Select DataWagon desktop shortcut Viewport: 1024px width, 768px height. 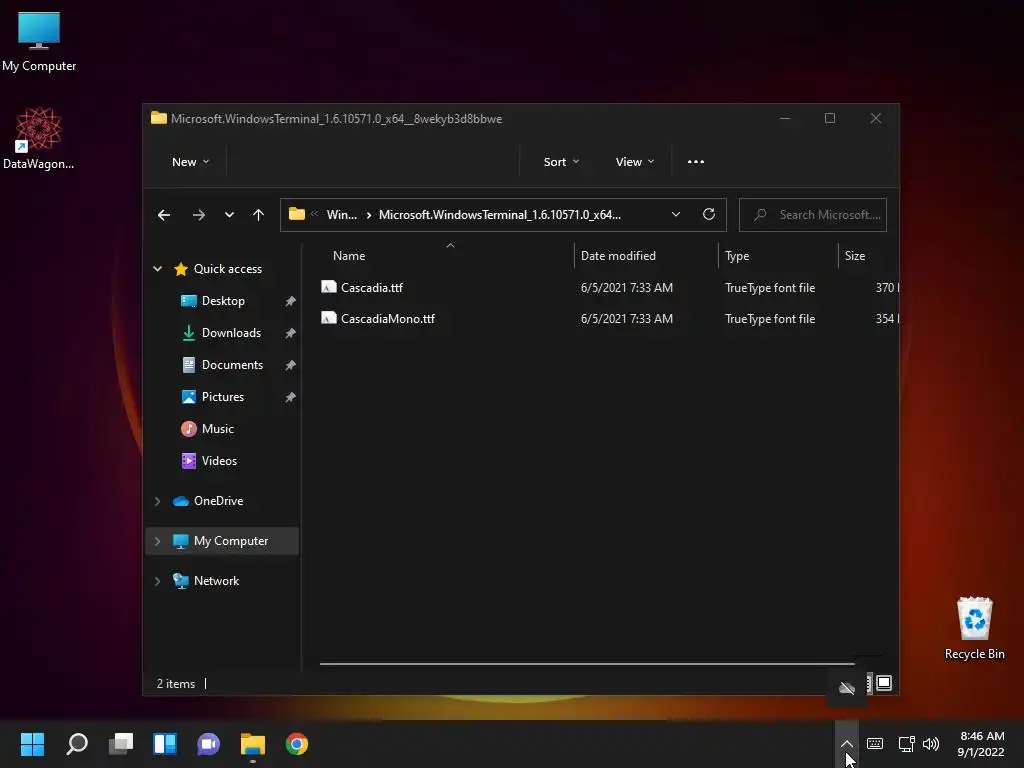point(39,138)
